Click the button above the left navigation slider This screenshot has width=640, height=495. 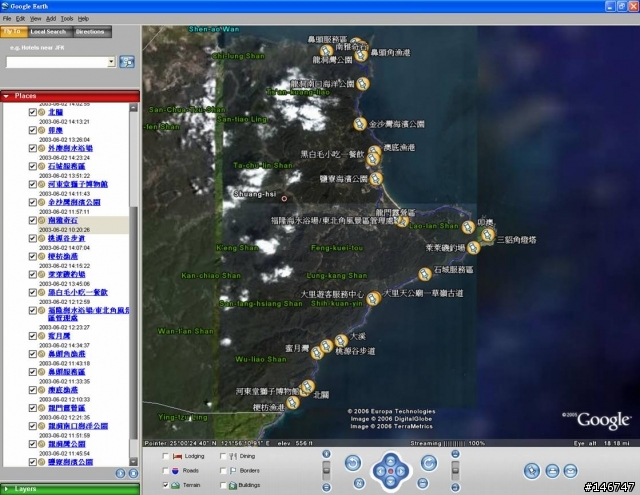click(326, 454)
